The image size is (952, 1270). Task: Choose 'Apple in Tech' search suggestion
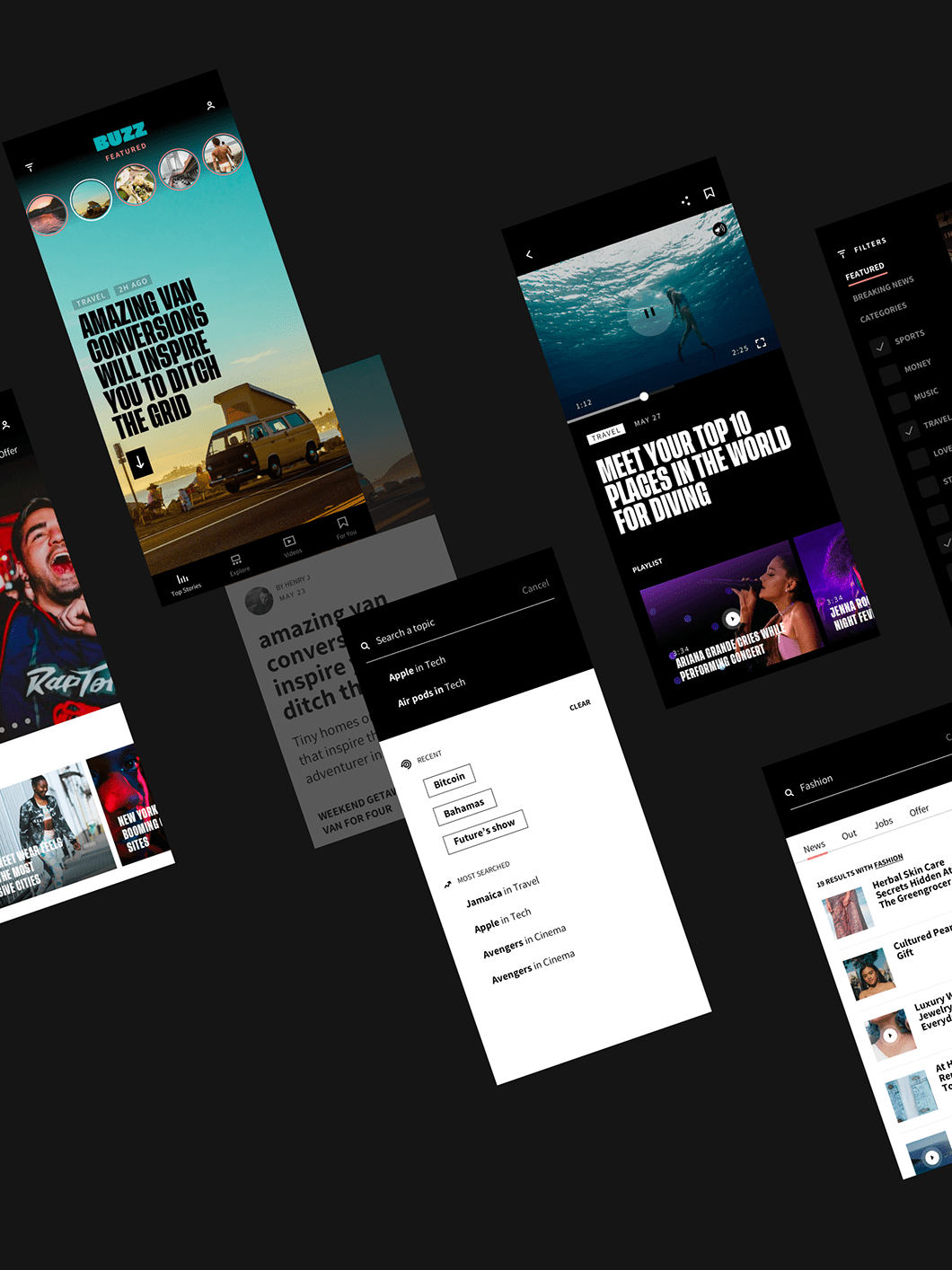pos(417,669)
